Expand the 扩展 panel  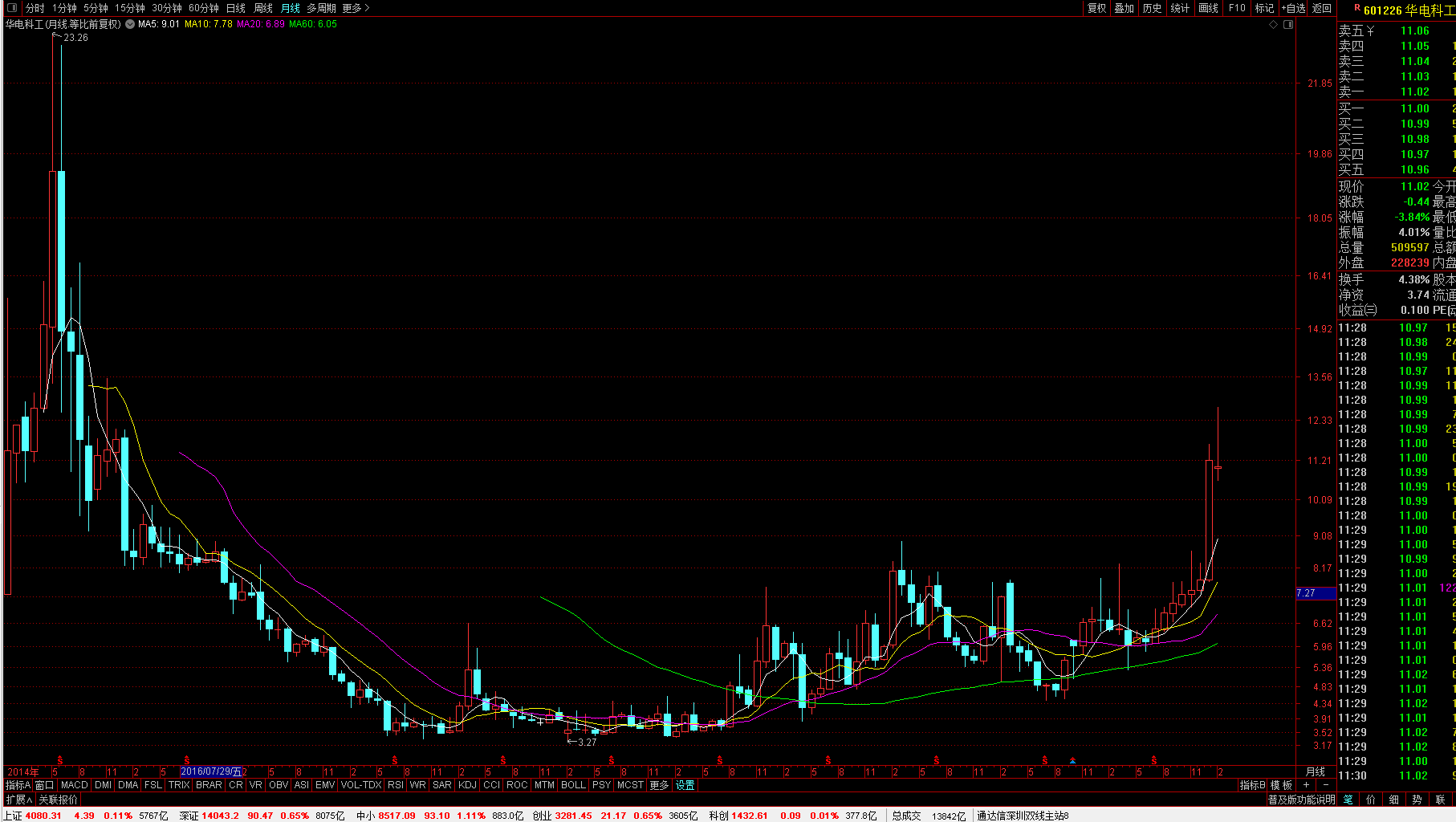click(x=18, y=800)
